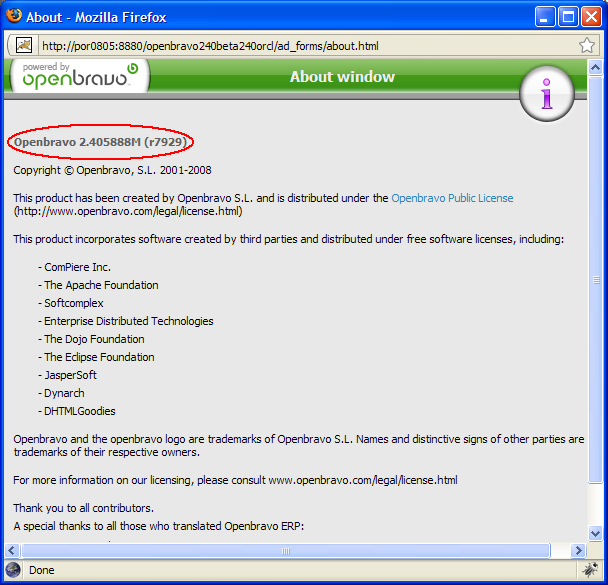Click the vertical scrollbar up arrow
This screenshot has height=585, width=608.
(x=595, y=68)
